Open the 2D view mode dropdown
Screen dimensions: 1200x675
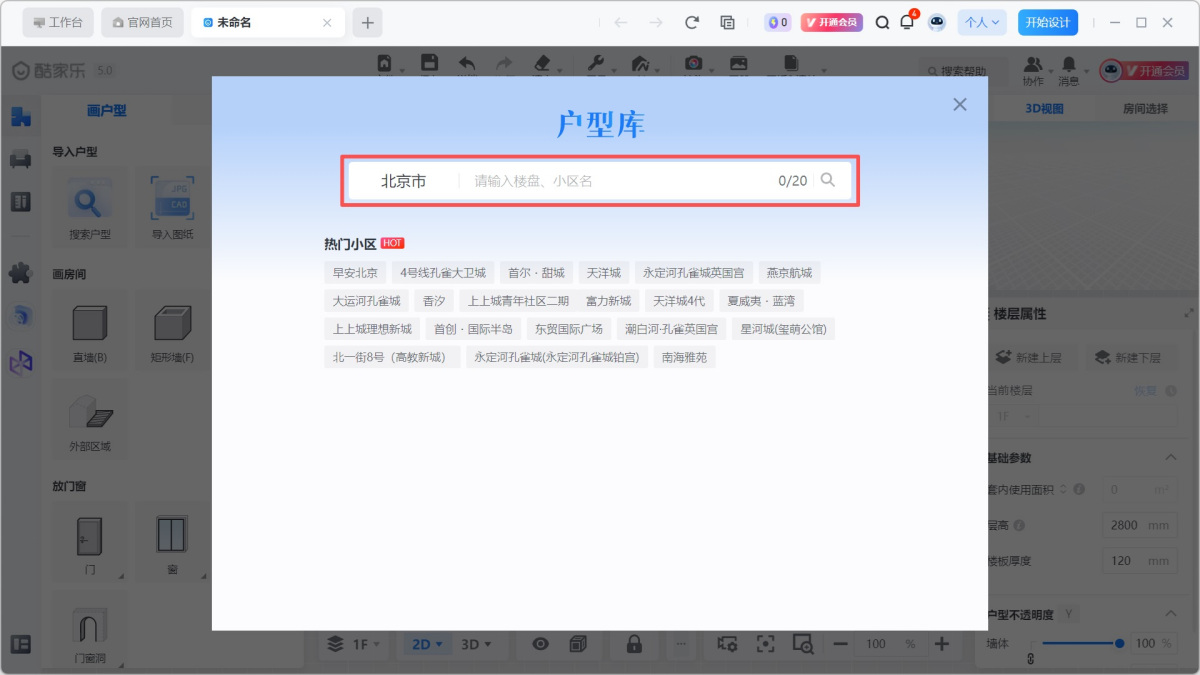click(x=426, y=644)
